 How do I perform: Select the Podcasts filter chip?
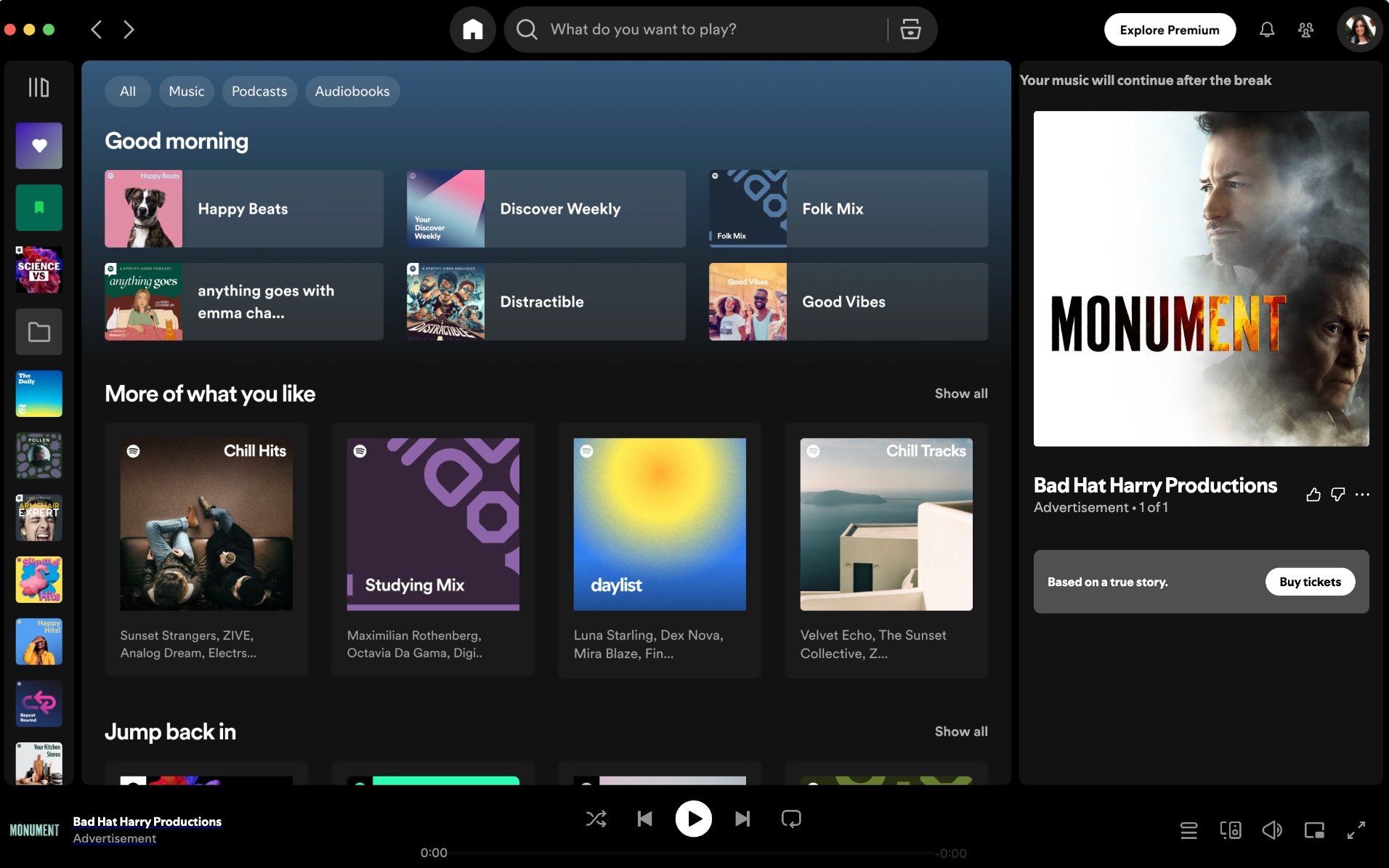[259, 92]
